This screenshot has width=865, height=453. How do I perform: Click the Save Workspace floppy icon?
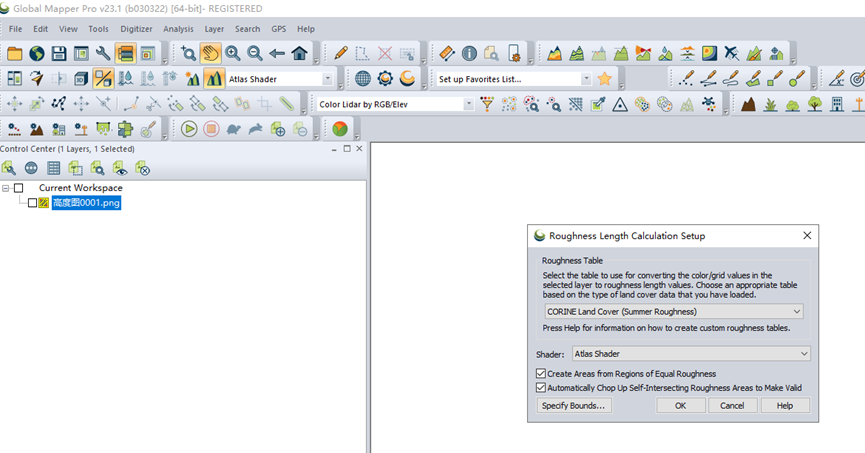(x=59, y=54)
